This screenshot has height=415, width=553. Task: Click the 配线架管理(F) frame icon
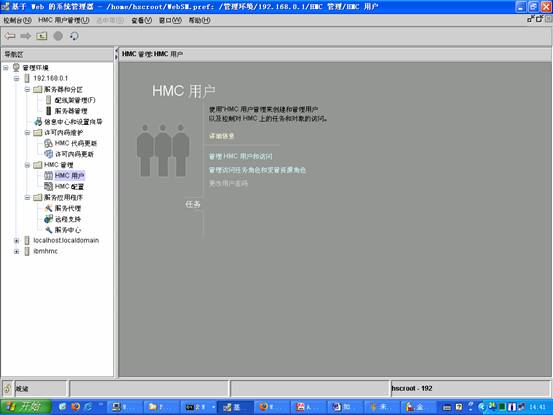pyautogui.click(x=49, y=100)
